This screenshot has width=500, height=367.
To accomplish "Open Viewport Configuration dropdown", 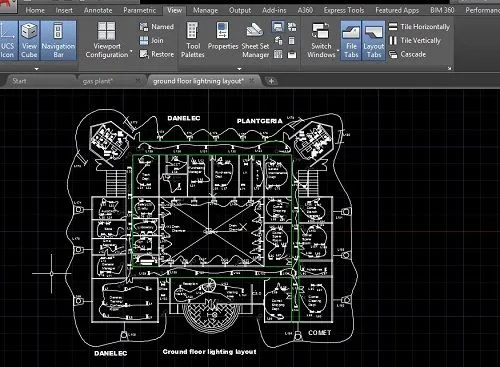I will 107,40.
